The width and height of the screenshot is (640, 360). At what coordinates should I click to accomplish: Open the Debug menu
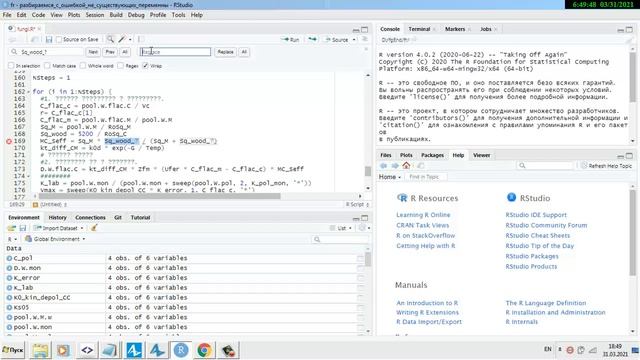[x=136, y=15]
